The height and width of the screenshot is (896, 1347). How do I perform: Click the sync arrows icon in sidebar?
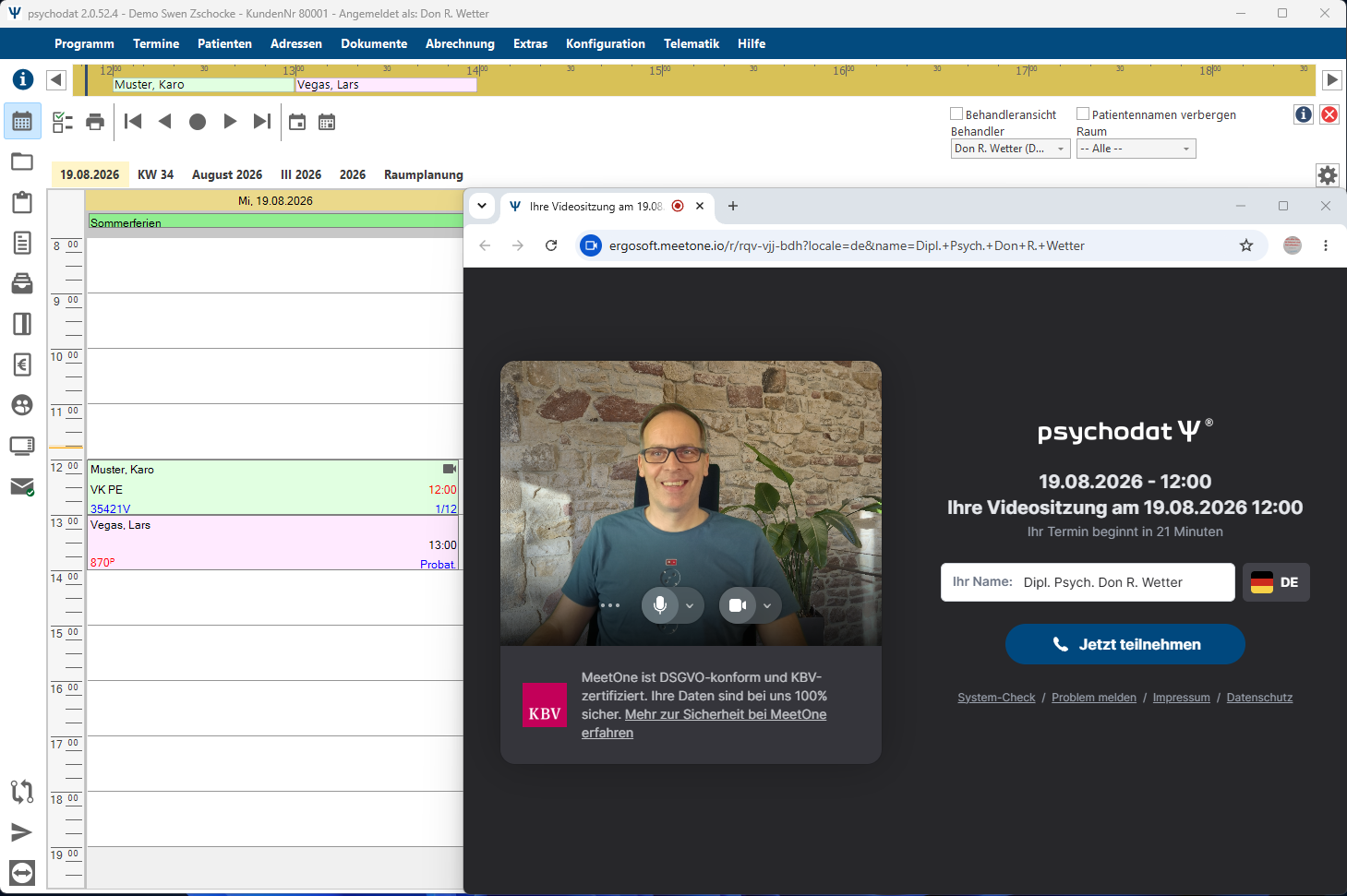[22, 791]
